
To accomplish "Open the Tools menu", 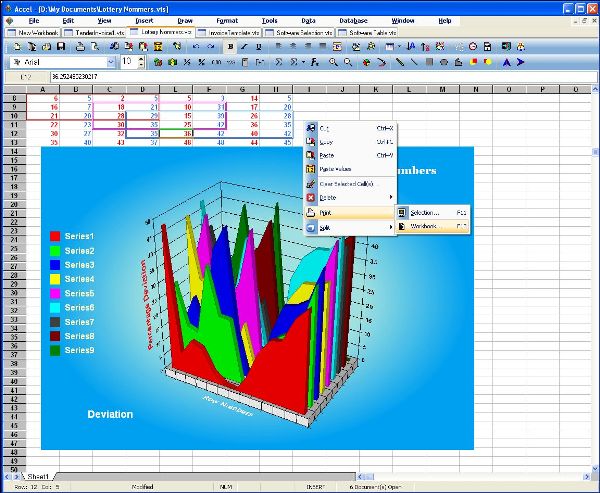I will point(269,21).
